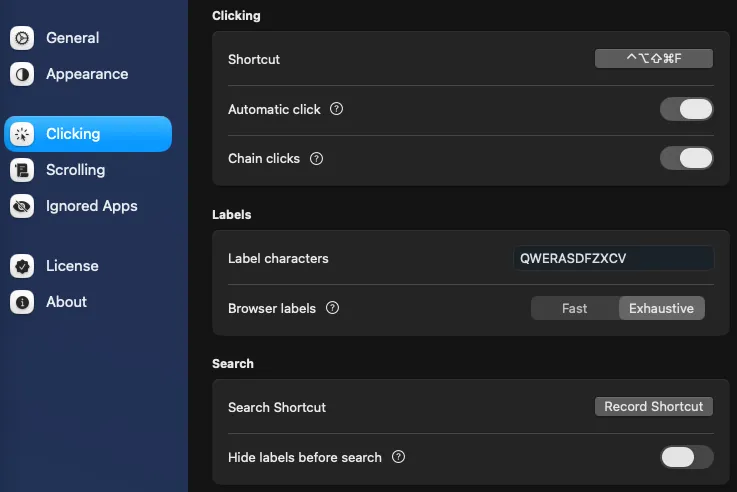Click help icon next to Automatic click
The width and height of the screenshot is (737, 492).
(x=336, y=109)
